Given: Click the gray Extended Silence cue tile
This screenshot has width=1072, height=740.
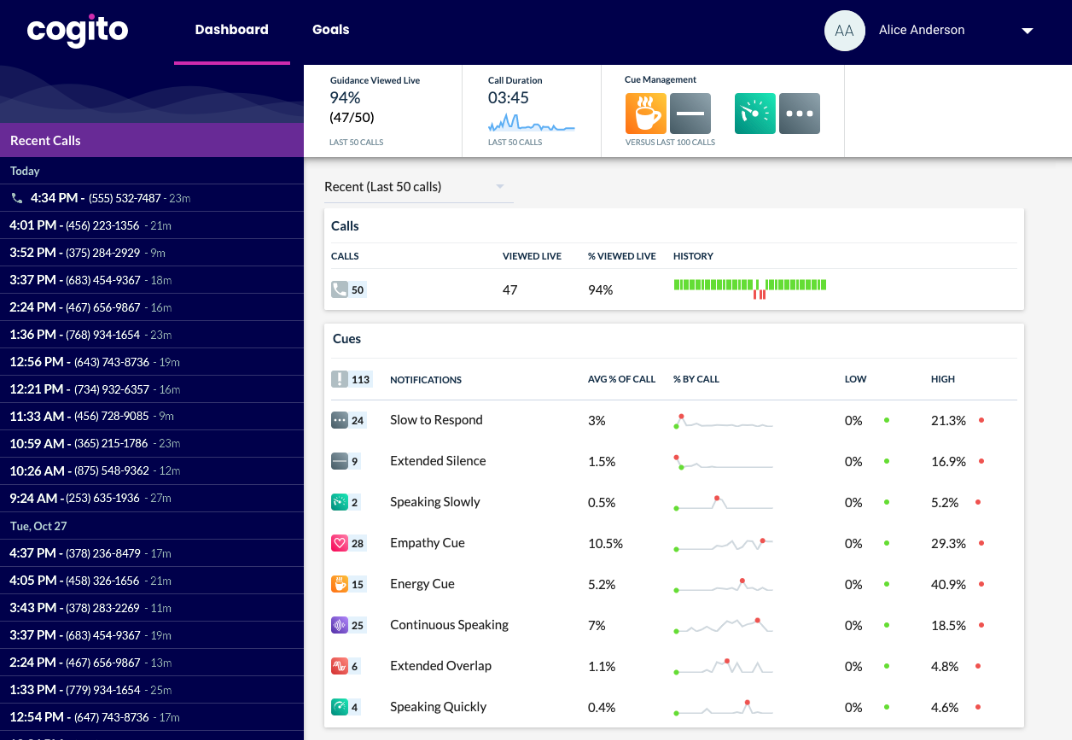Looking at the screenshot, I should click(690, 113).
